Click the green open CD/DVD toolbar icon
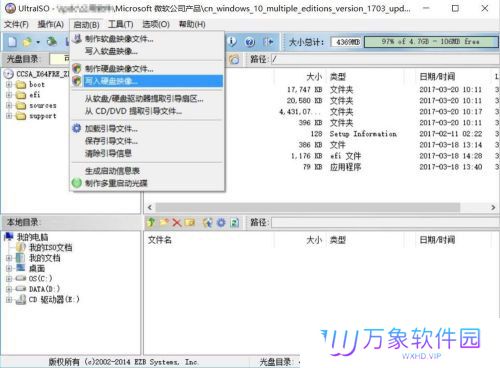 [x=52, y=42]
